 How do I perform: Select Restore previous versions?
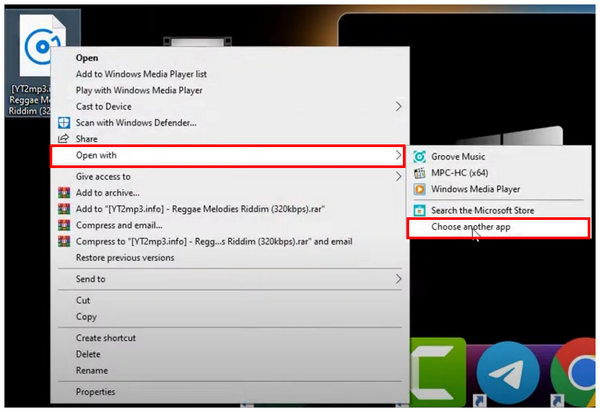point(125,258)
